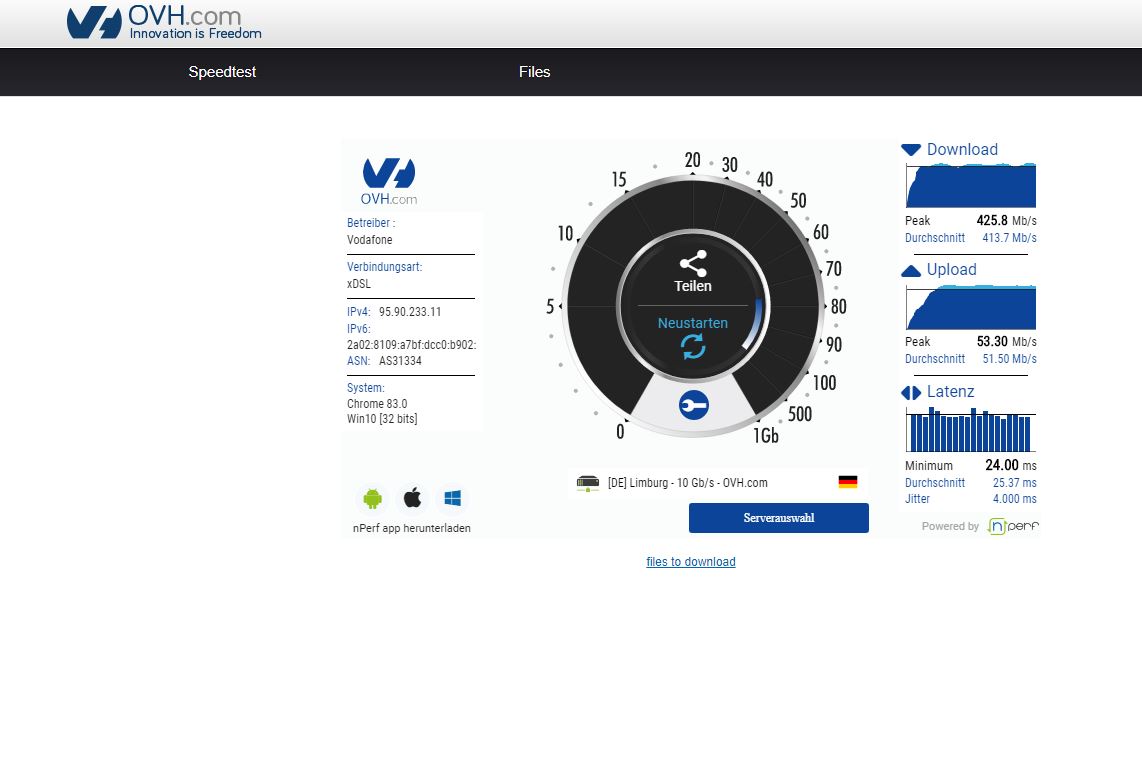Click the nPerf logo next to Powered by
The width and height of the screenshot is (1142, 784).
pyautogui.click(x=1013, y=526)
